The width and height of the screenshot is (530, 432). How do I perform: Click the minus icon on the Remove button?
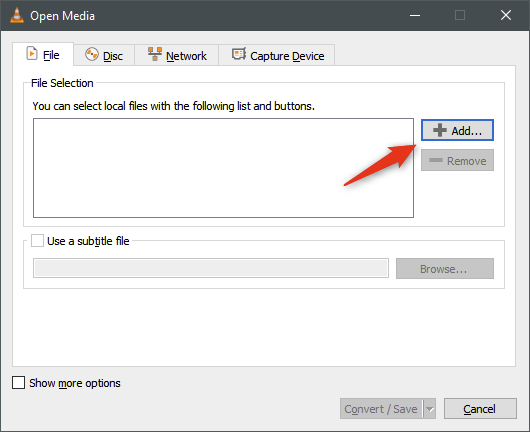tap(436, 160)
